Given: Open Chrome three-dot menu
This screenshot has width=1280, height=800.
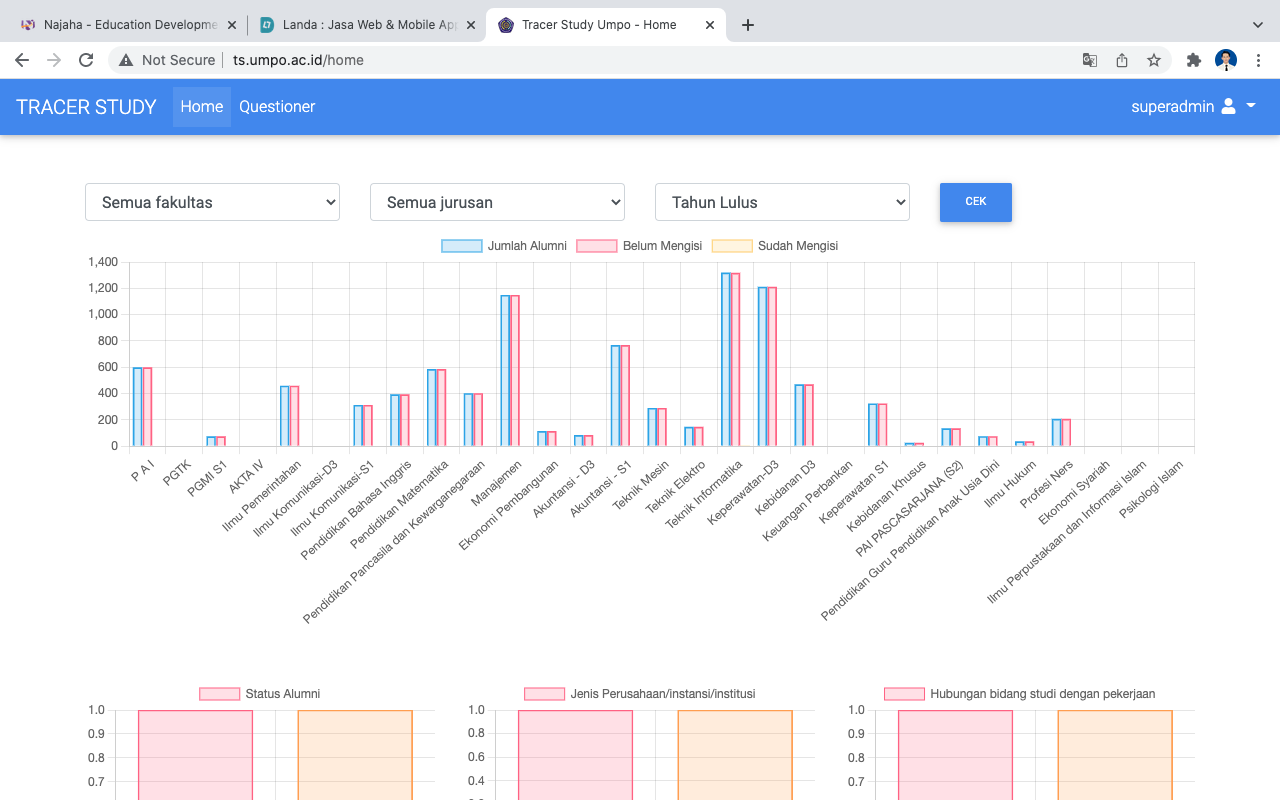Looking at the screenshot, I should pyautogui.click(x=1258, y=60).
